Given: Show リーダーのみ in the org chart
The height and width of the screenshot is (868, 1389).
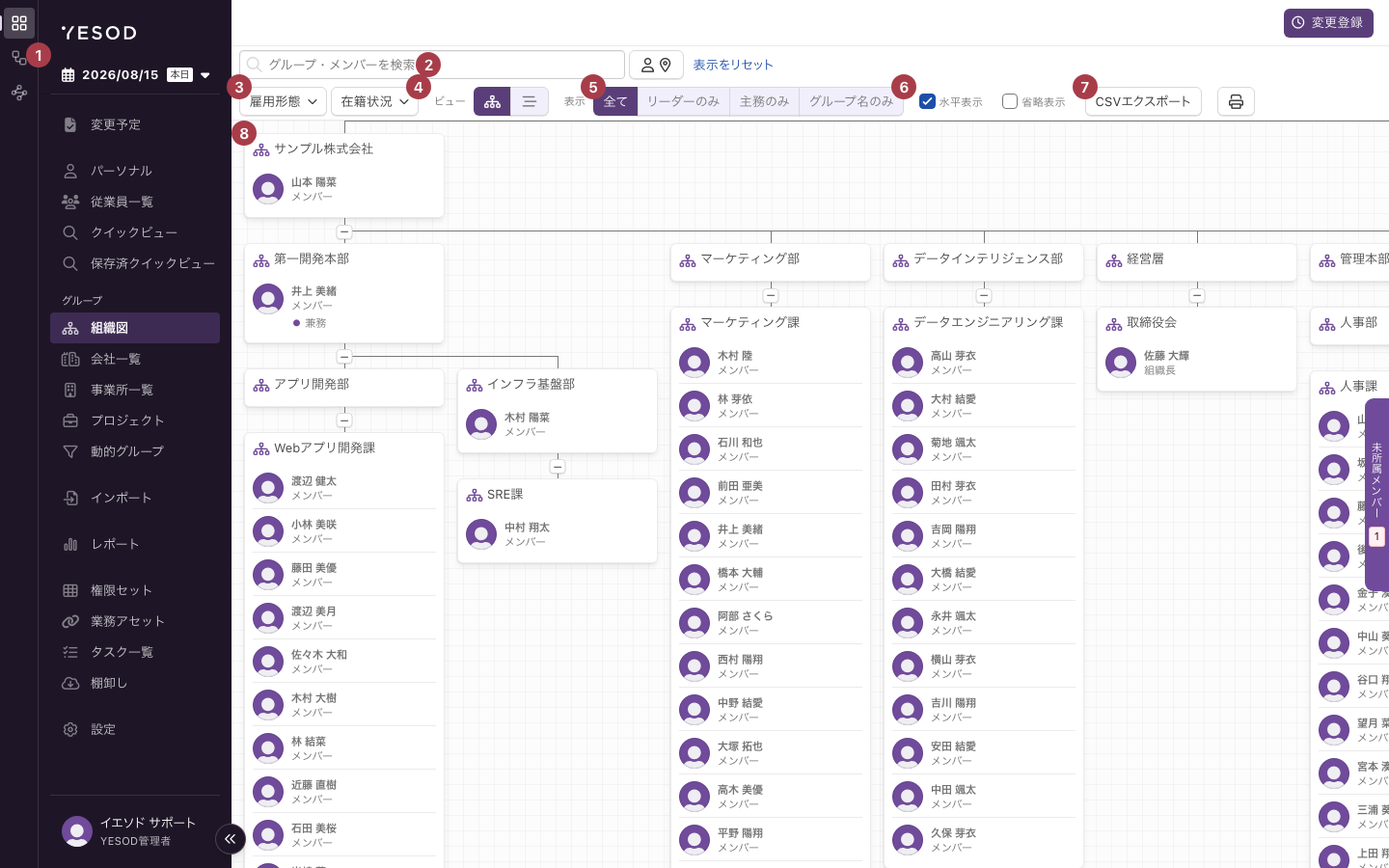Looking at the screenshot, I should pyautogui.click(x=683, y=101).
